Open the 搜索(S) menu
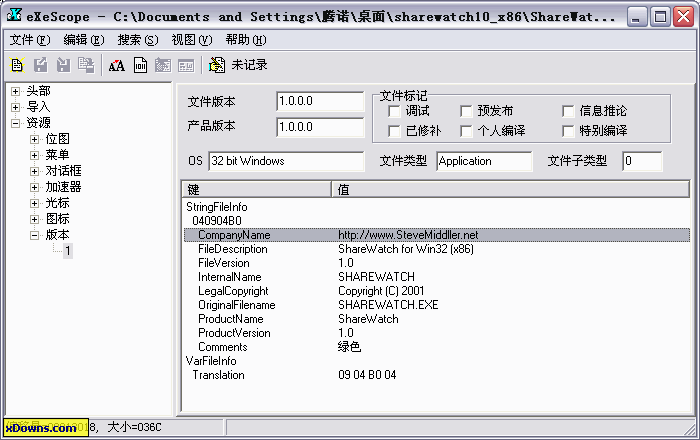The height and width of the screenshot is (440, 700). pos(138,40)
